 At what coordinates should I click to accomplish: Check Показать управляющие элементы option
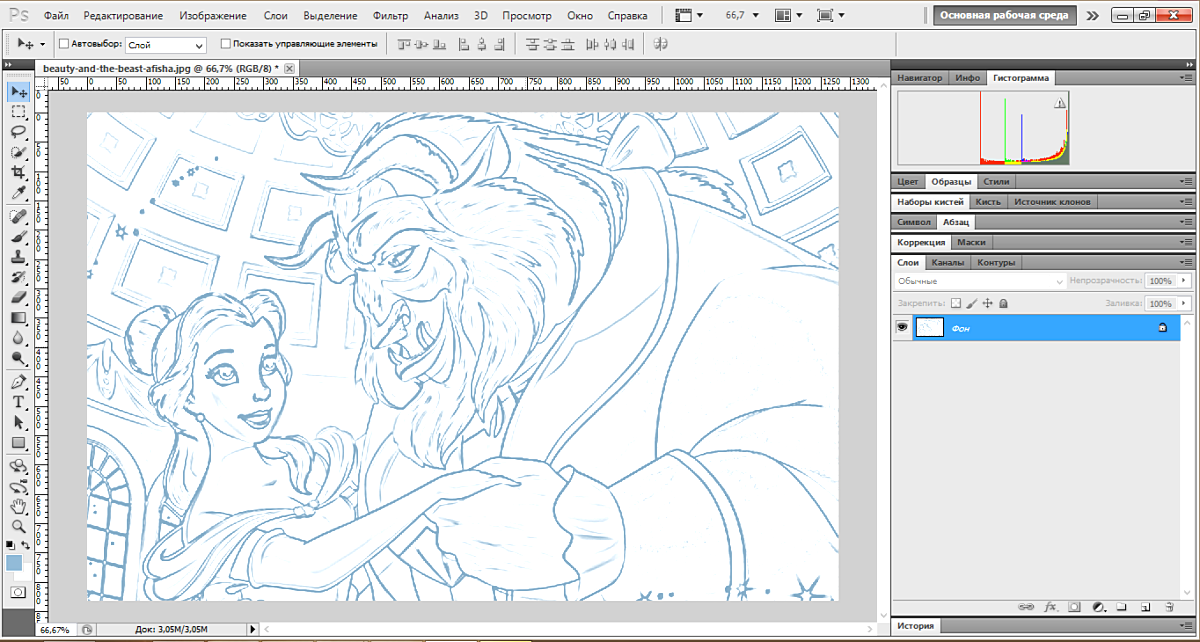[x=225, y=44]
